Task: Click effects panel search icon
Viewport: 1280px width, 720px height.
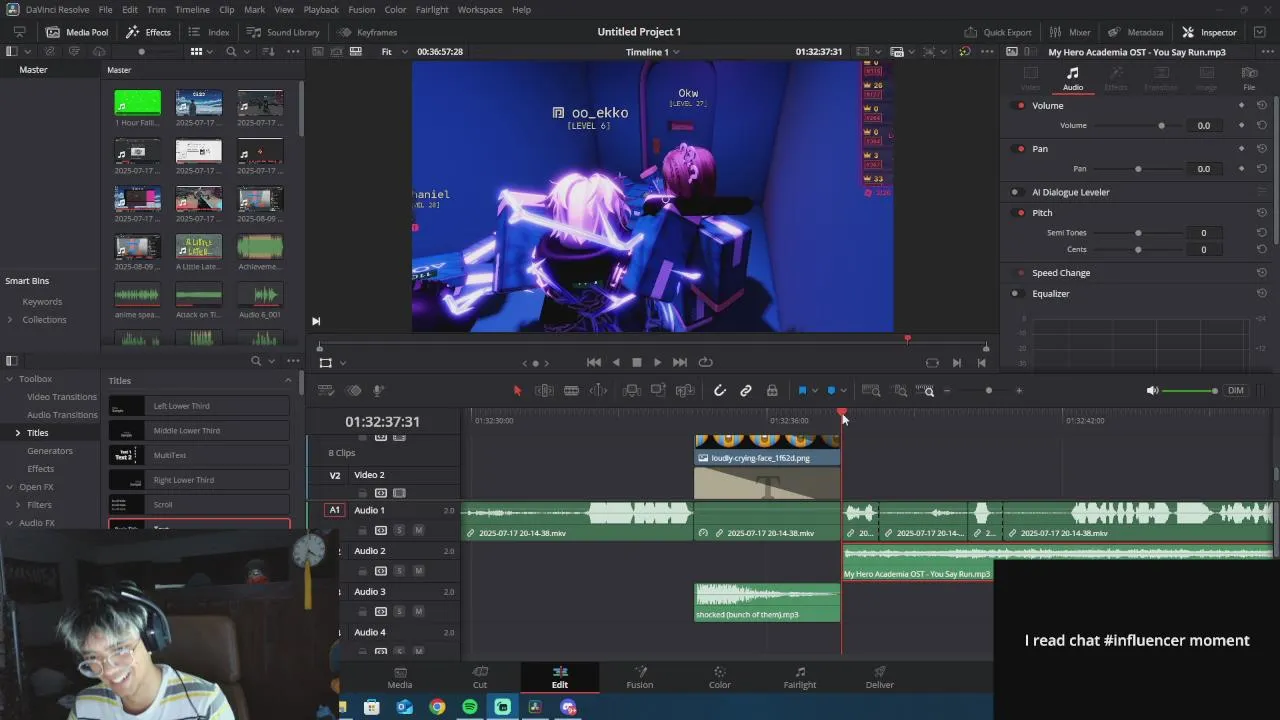Action: 256,361
